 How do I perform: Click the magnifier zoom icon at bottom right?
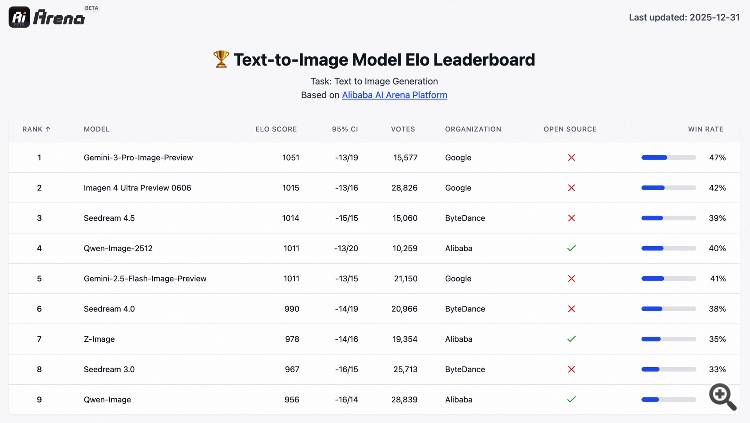723,396
